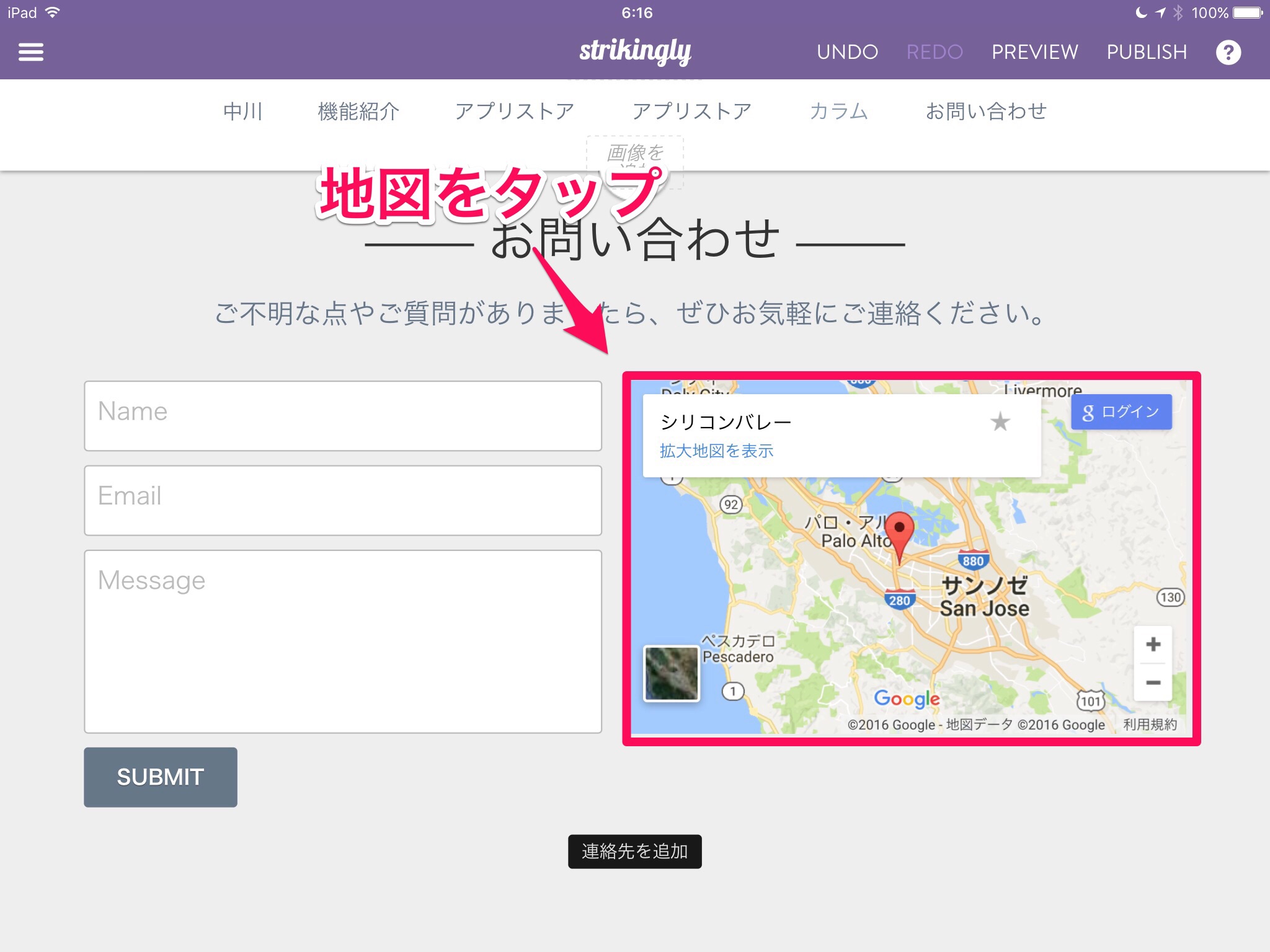
Task: Click the SUBMIT button
Action: pyautogui.click(x=161, y=777)
